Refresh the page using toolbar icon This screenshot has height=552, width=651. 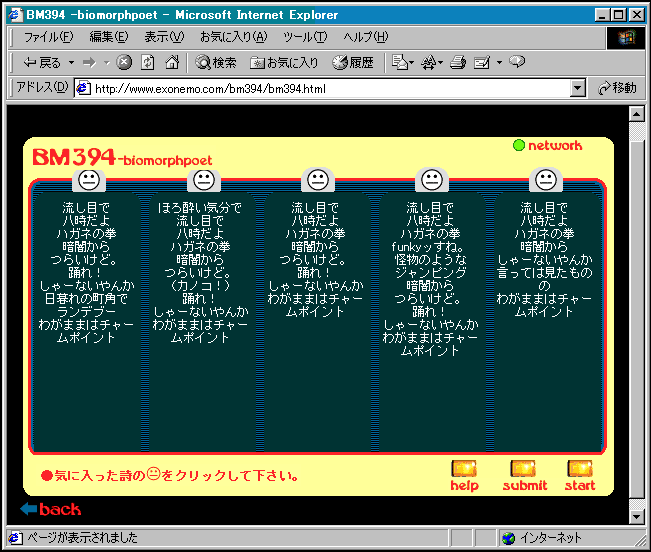[147, 62]
